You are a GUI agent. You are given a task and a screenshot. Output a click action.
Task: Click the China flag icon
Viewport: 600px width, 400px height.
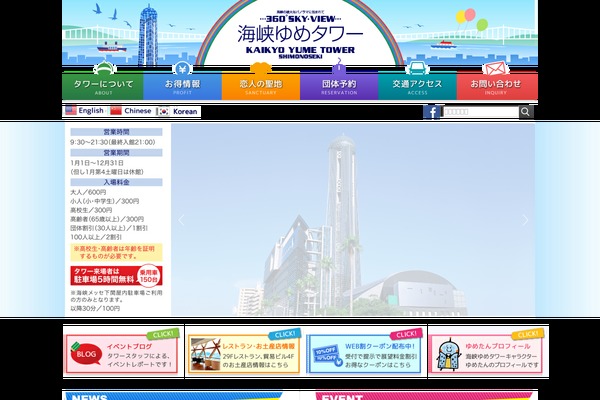pos(116,111)
